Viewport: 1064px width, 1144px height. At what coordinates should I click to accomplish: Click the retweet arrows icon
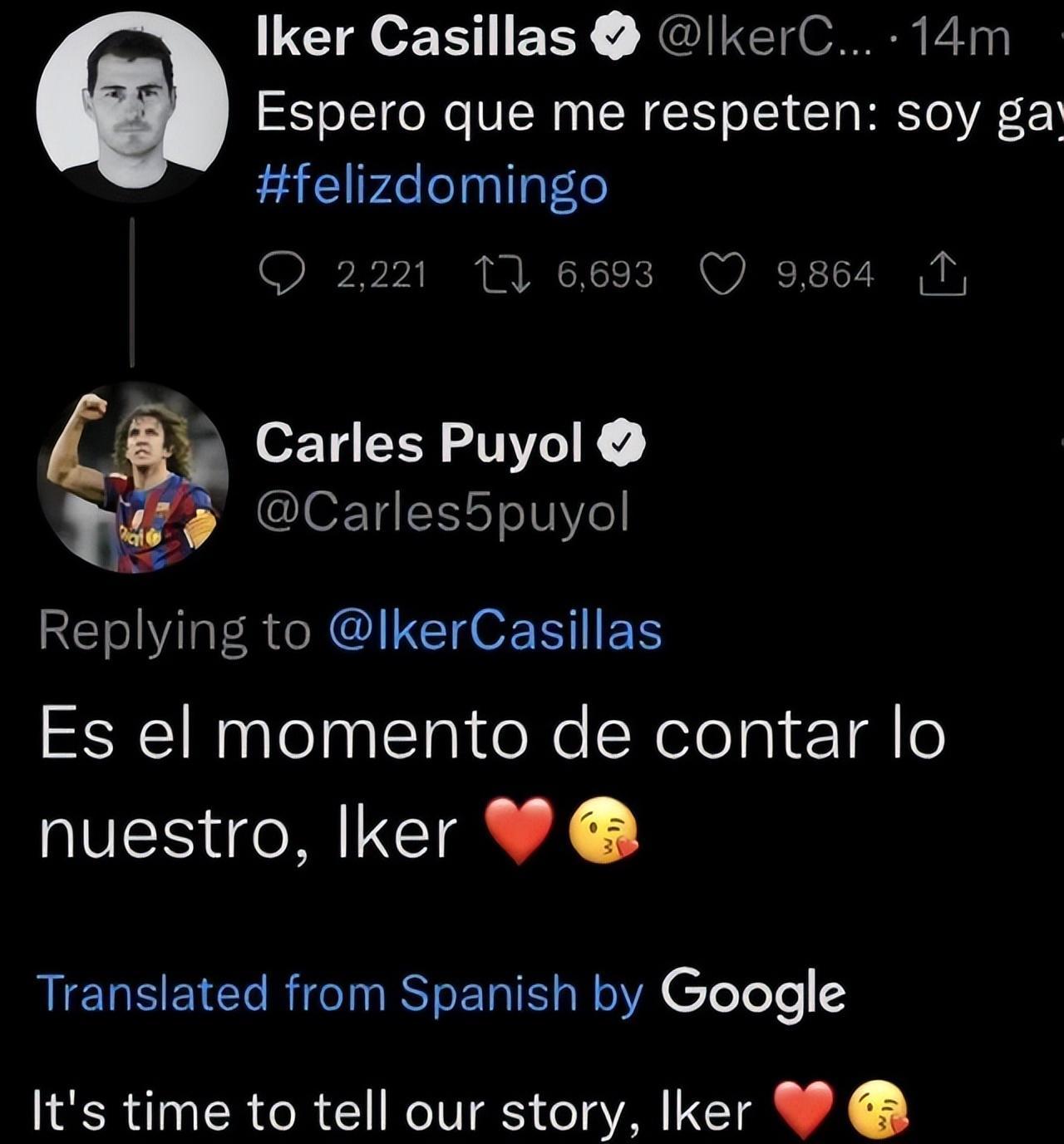pos(502,275)
